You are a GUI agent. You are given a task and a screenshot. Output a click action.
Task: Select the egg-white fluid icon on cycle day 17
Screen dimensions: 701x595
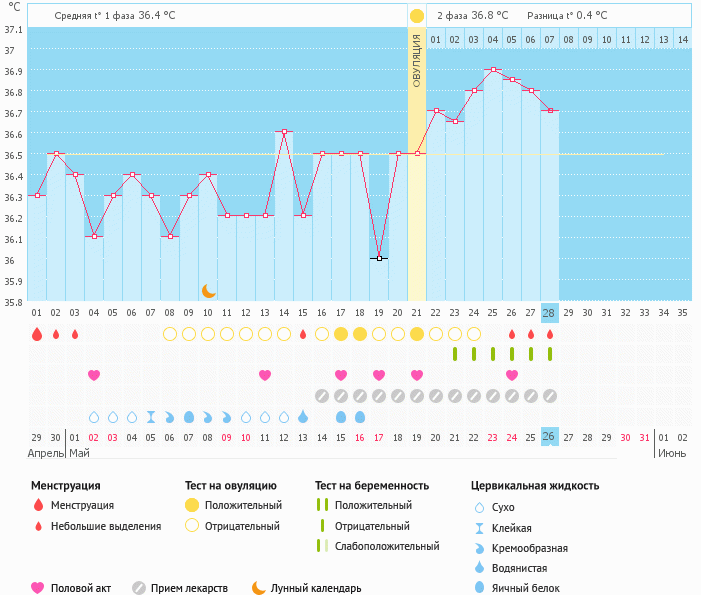click(341, 416)
